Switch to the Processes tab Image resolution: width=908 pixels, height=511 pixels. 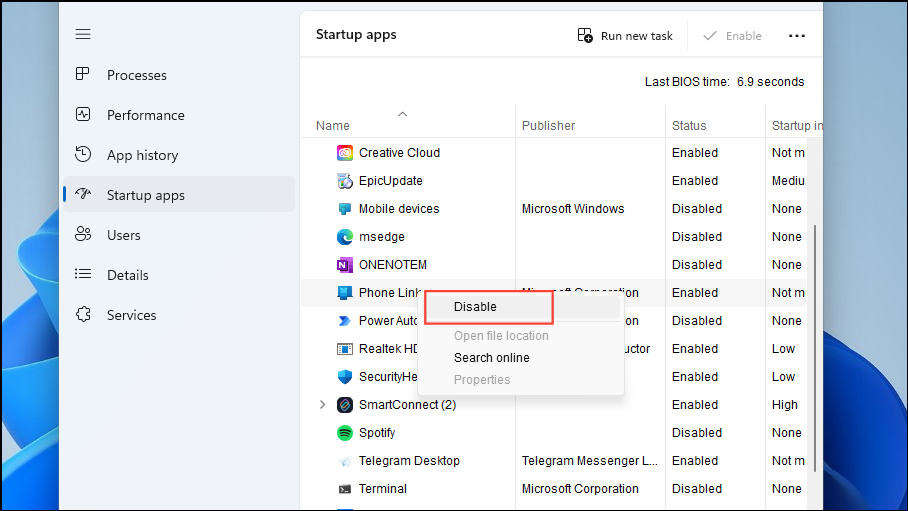[x=179, y=75]
